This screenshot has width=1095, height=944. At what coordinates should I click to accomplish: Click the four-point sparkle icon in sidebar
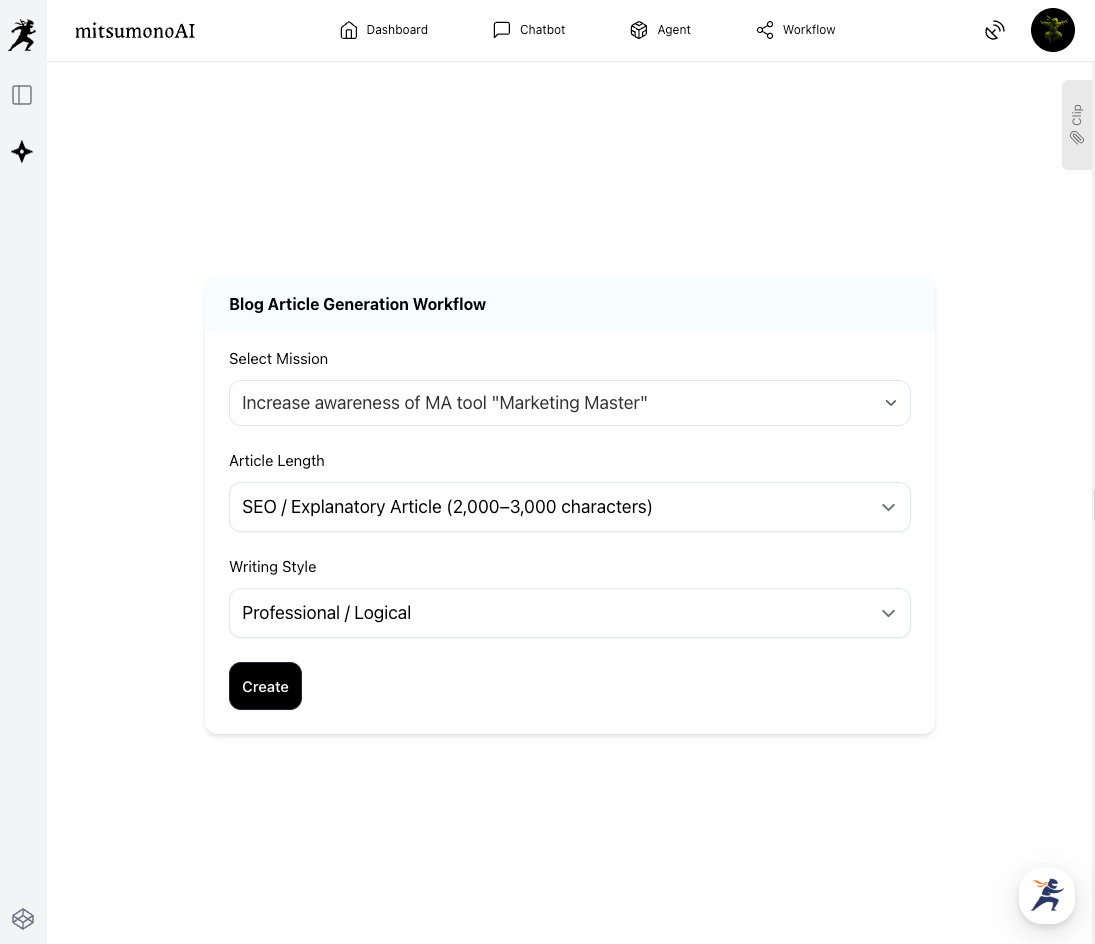click(x=22, y=152)
